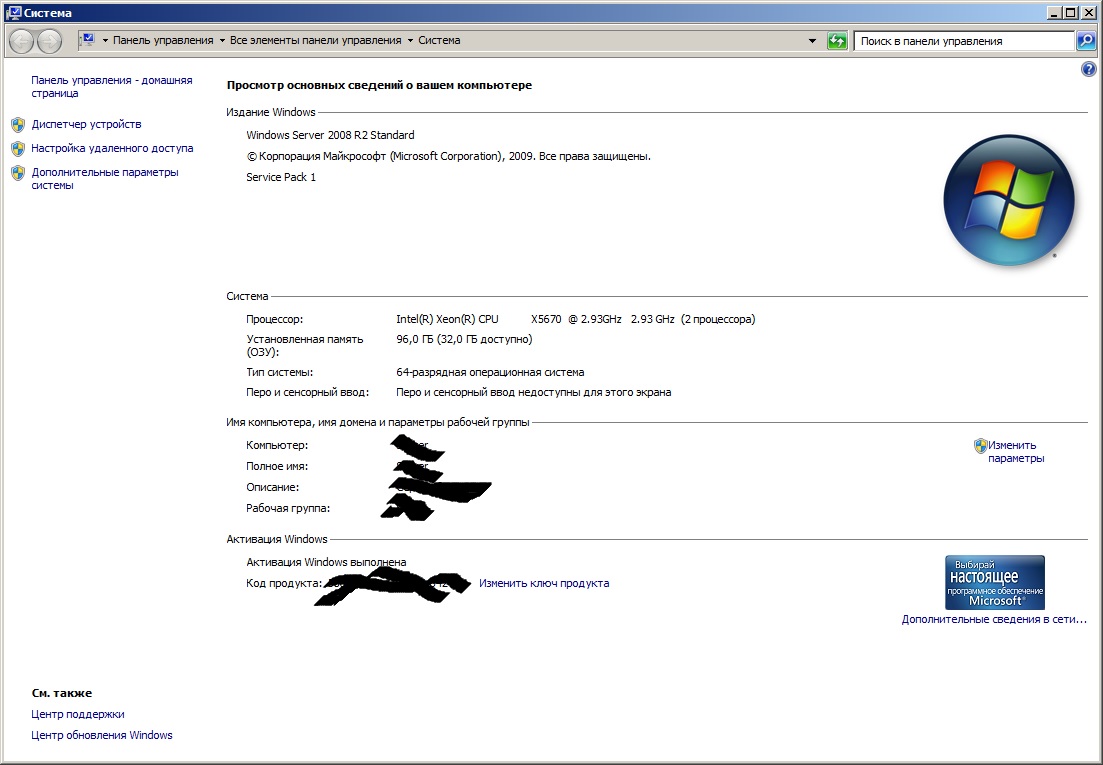Click the green refresh icon
This screenshot has height=765, width=1103.
[836, 41]
